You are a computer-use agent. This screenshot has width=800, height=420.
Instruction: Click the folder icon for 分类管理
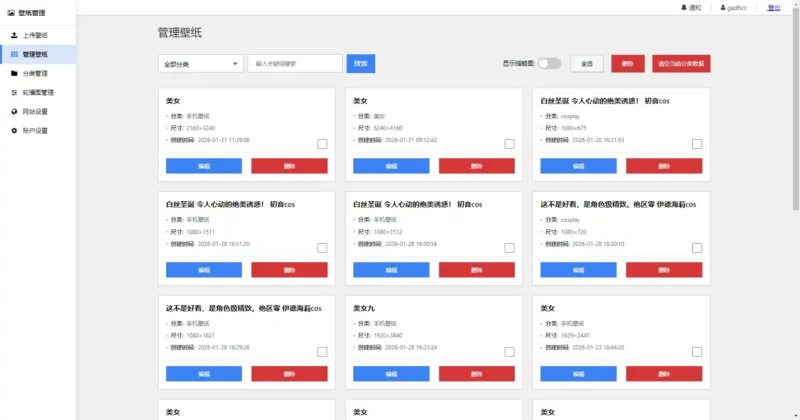[13, 73]
